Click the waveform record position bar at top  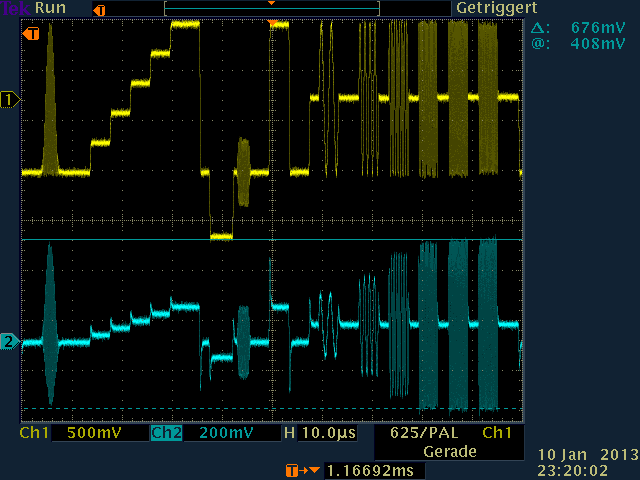click(272, 8)
